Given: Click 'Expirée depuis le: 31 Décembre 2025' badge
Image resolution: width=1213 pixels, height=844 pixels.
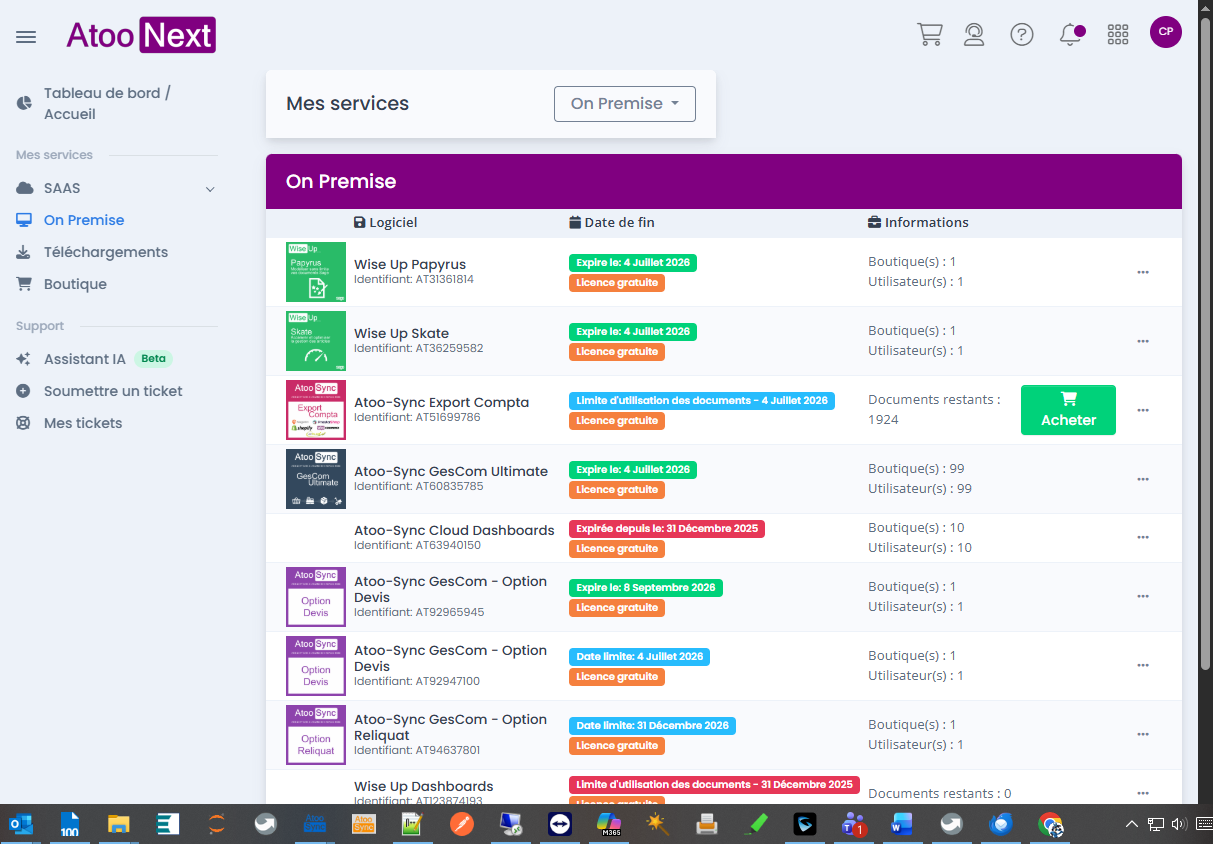Looking at the screenshot, I should 667,529.
